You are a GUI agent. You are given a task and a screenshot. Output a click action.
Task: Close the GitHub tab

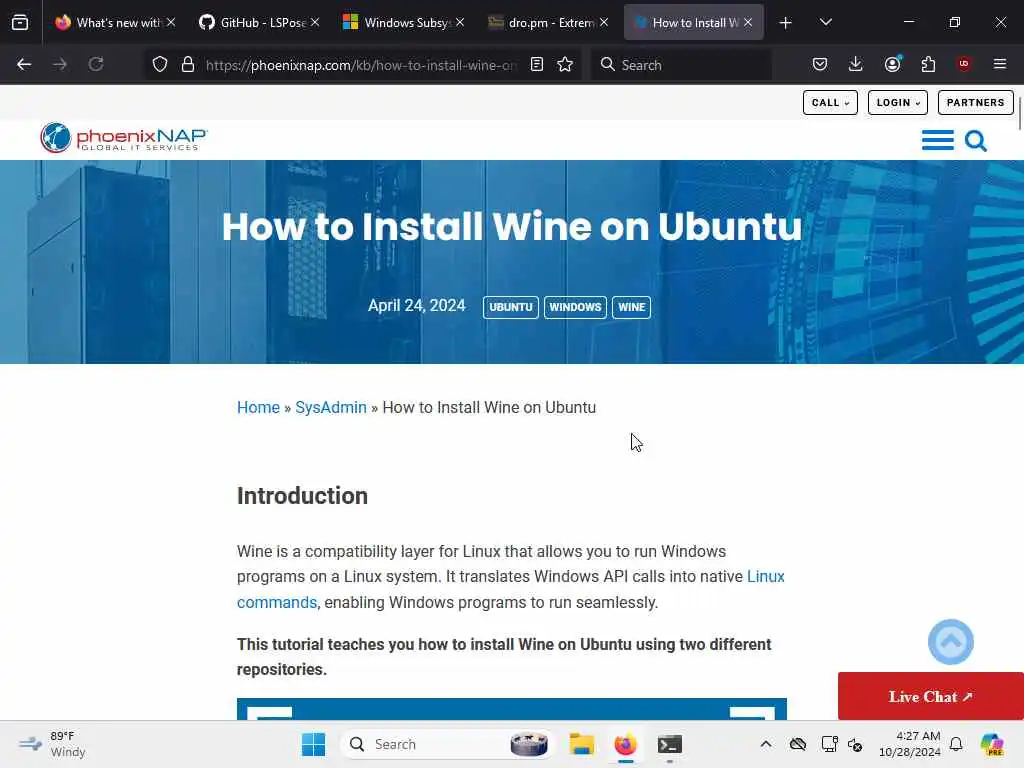[x=315, y=22]
